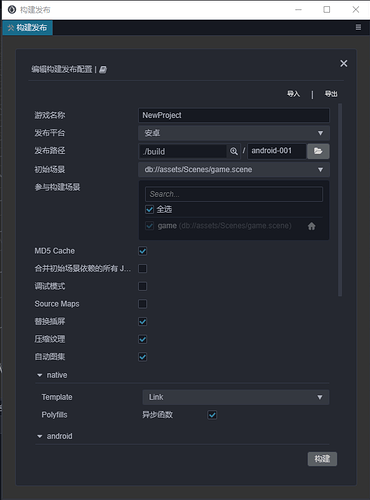
Task: Click the 游戏名称 label
Action: (x=50, y=115)
